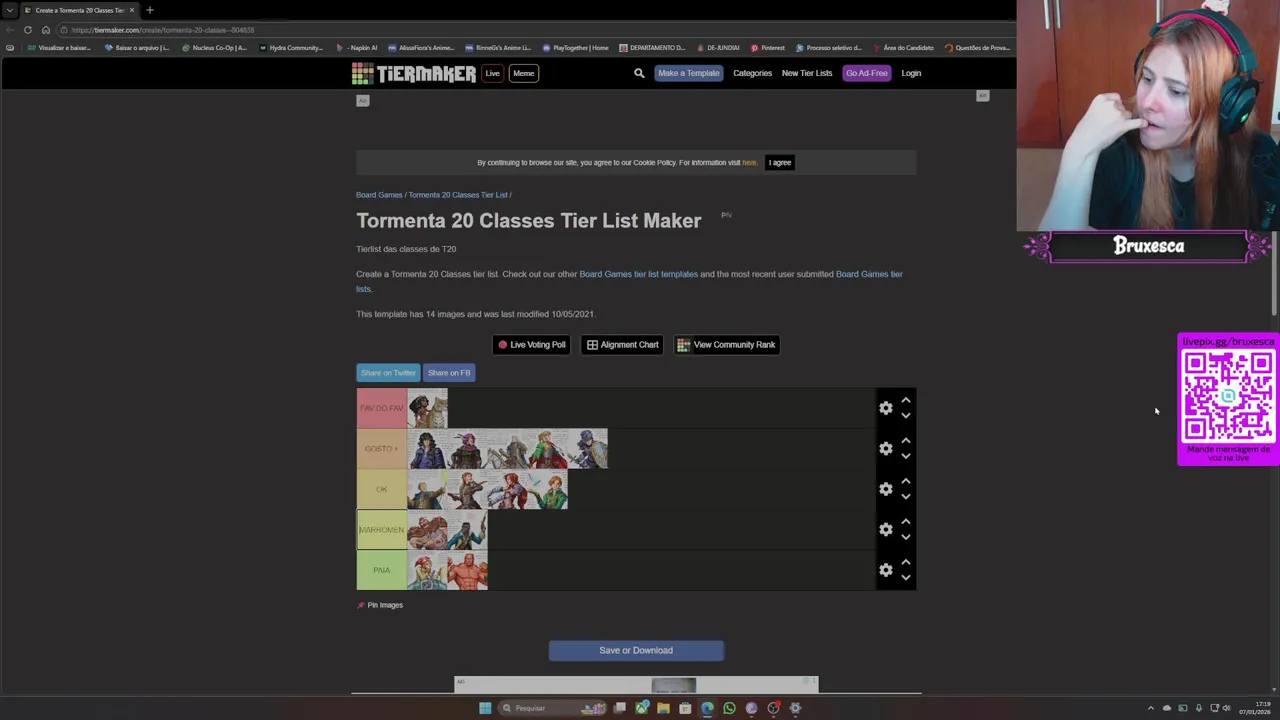Open Microsoft Edge from the taskbar
The image size is (1280, 720).
click(x=707, y=708)
